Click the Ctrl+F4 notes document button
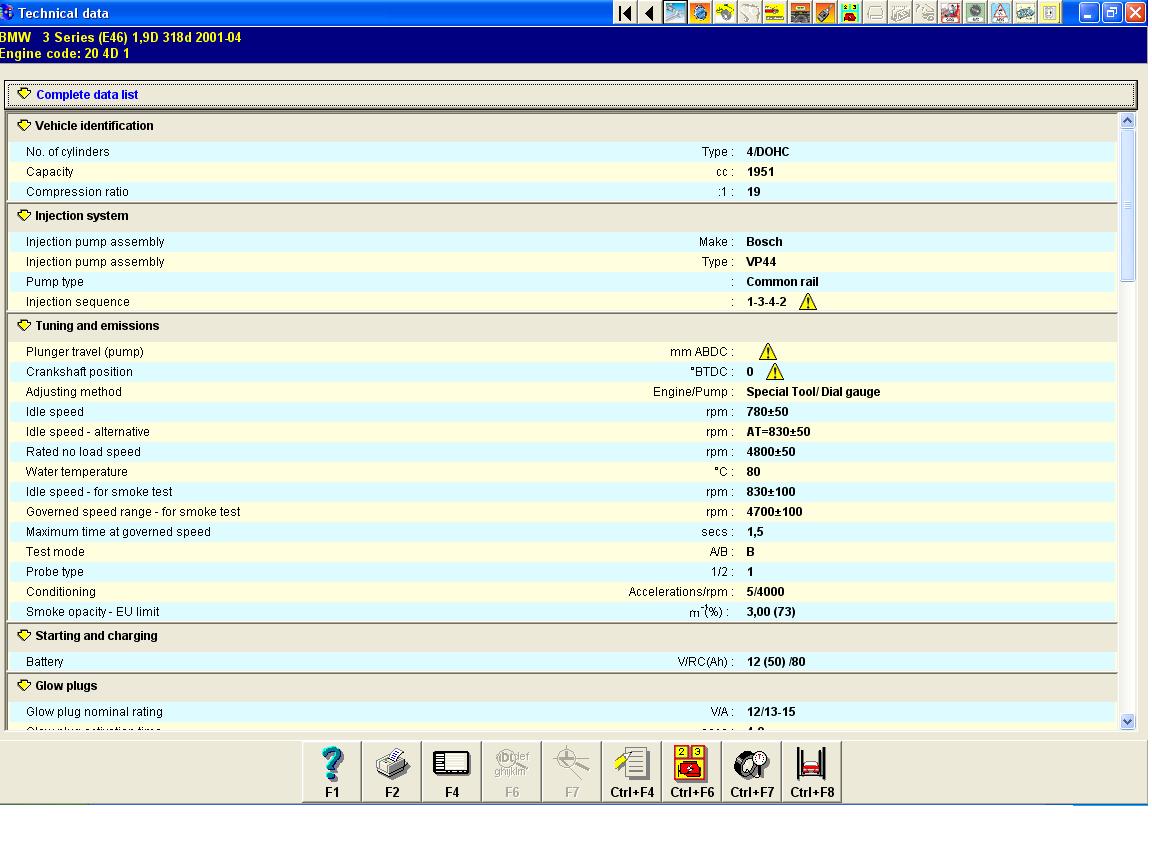This screenshot has height=864, width=1152. tap(632, 771)
